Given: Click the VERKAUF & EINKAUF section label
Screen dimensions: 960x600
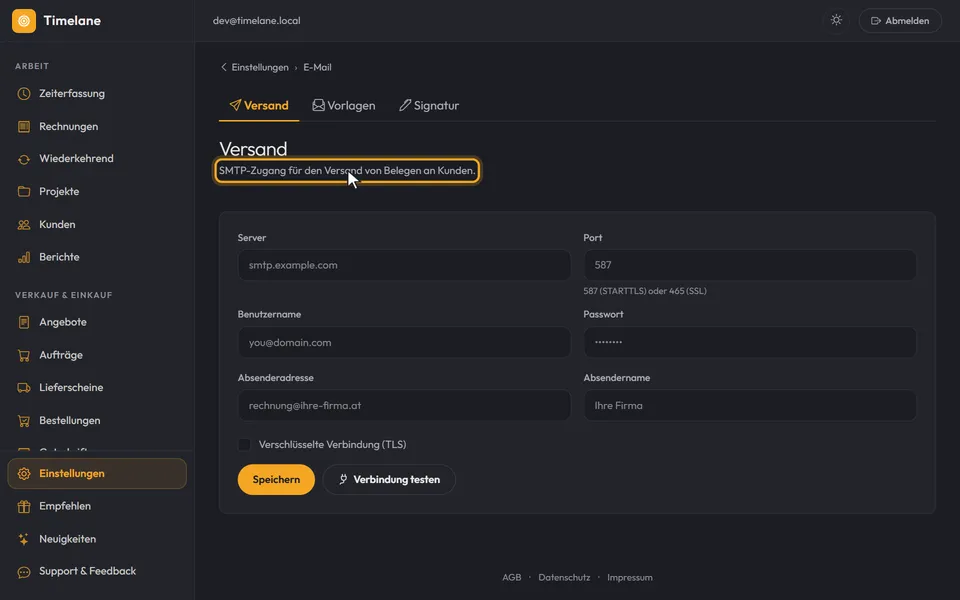Looking at the screenshot, I should (64, 295).
